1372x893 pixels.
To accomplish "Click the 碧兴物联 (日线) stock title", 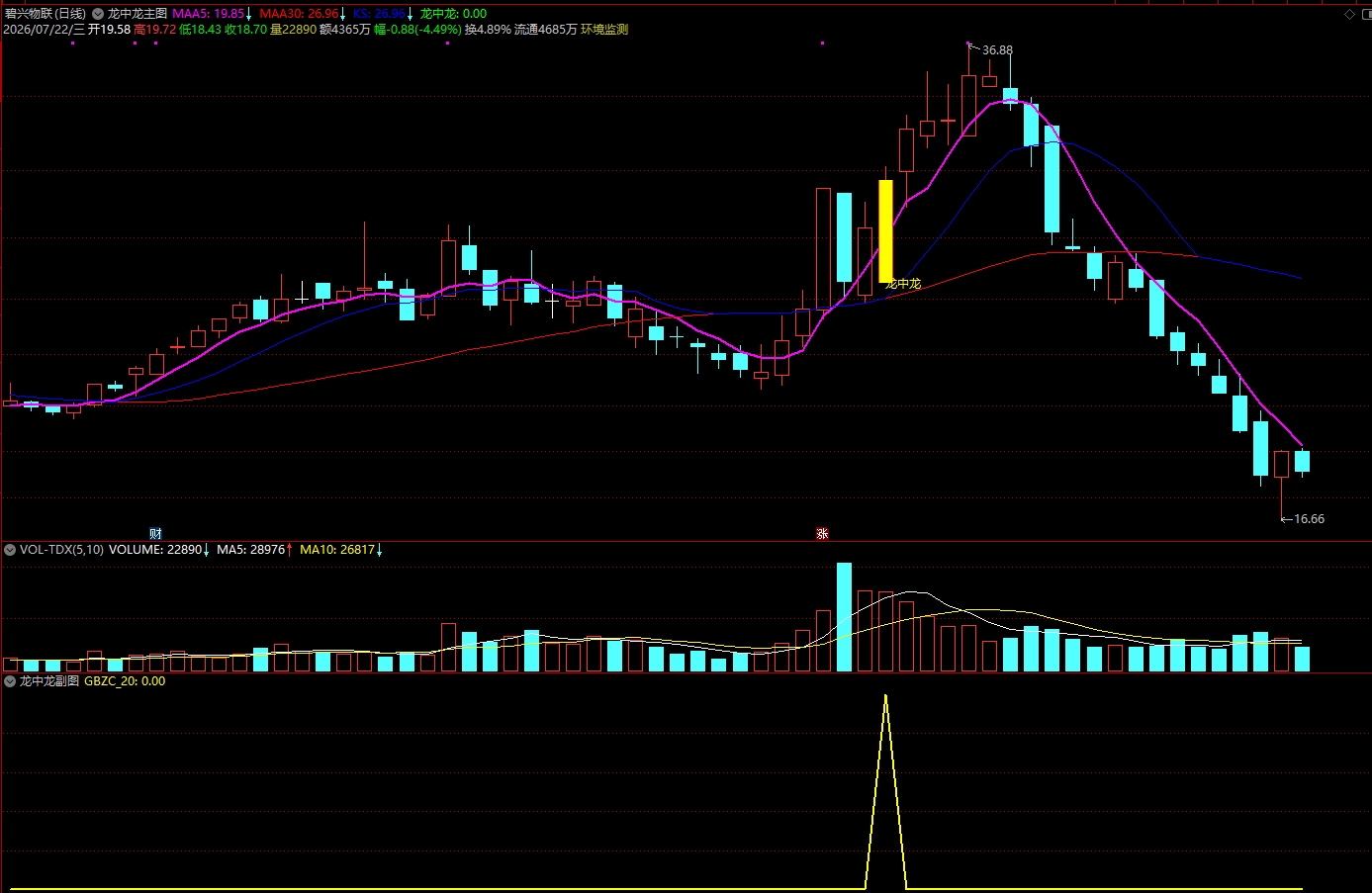I will [45, 14].
